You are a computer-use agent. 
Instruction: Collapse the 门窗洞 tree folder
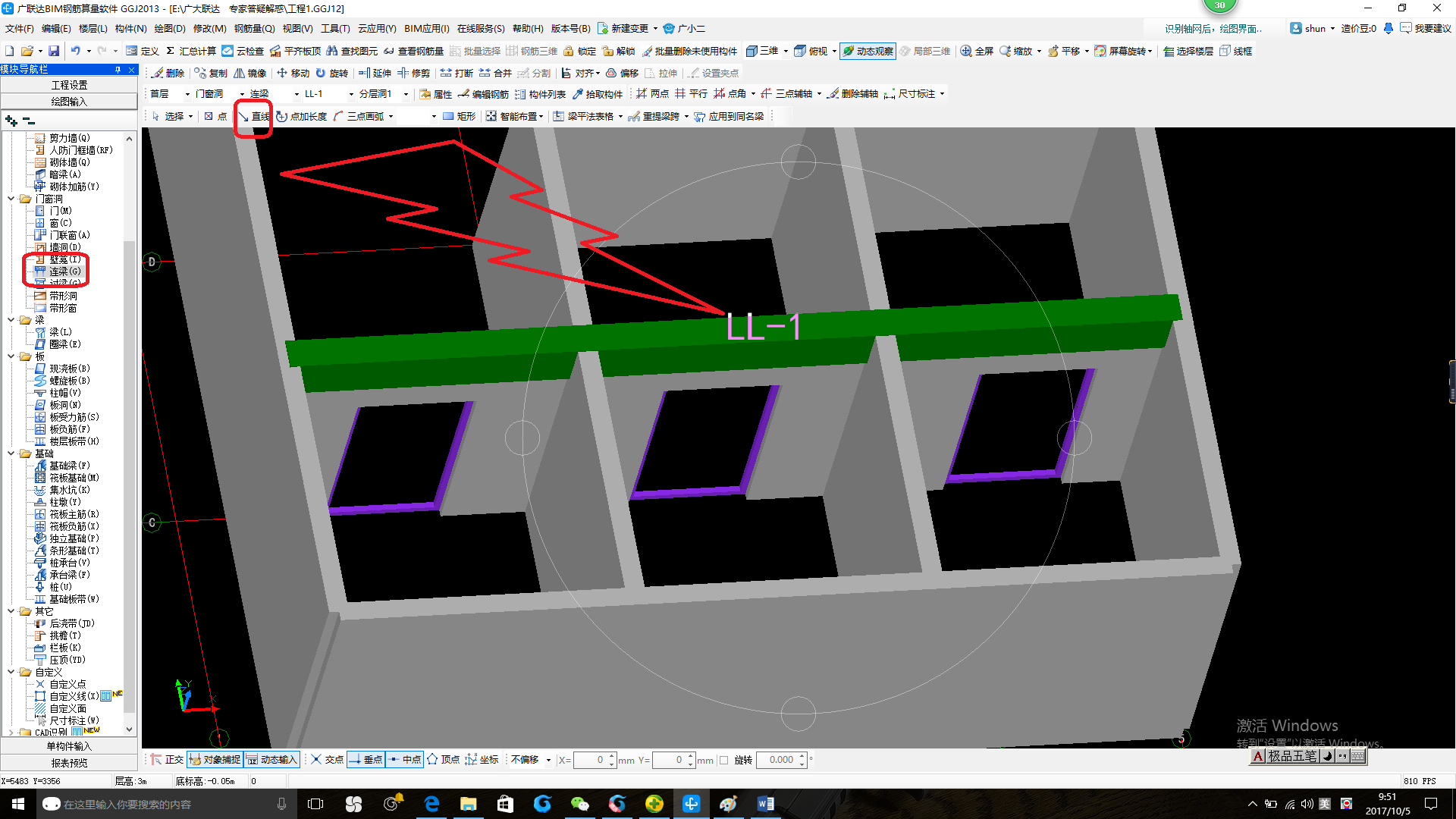11,199
